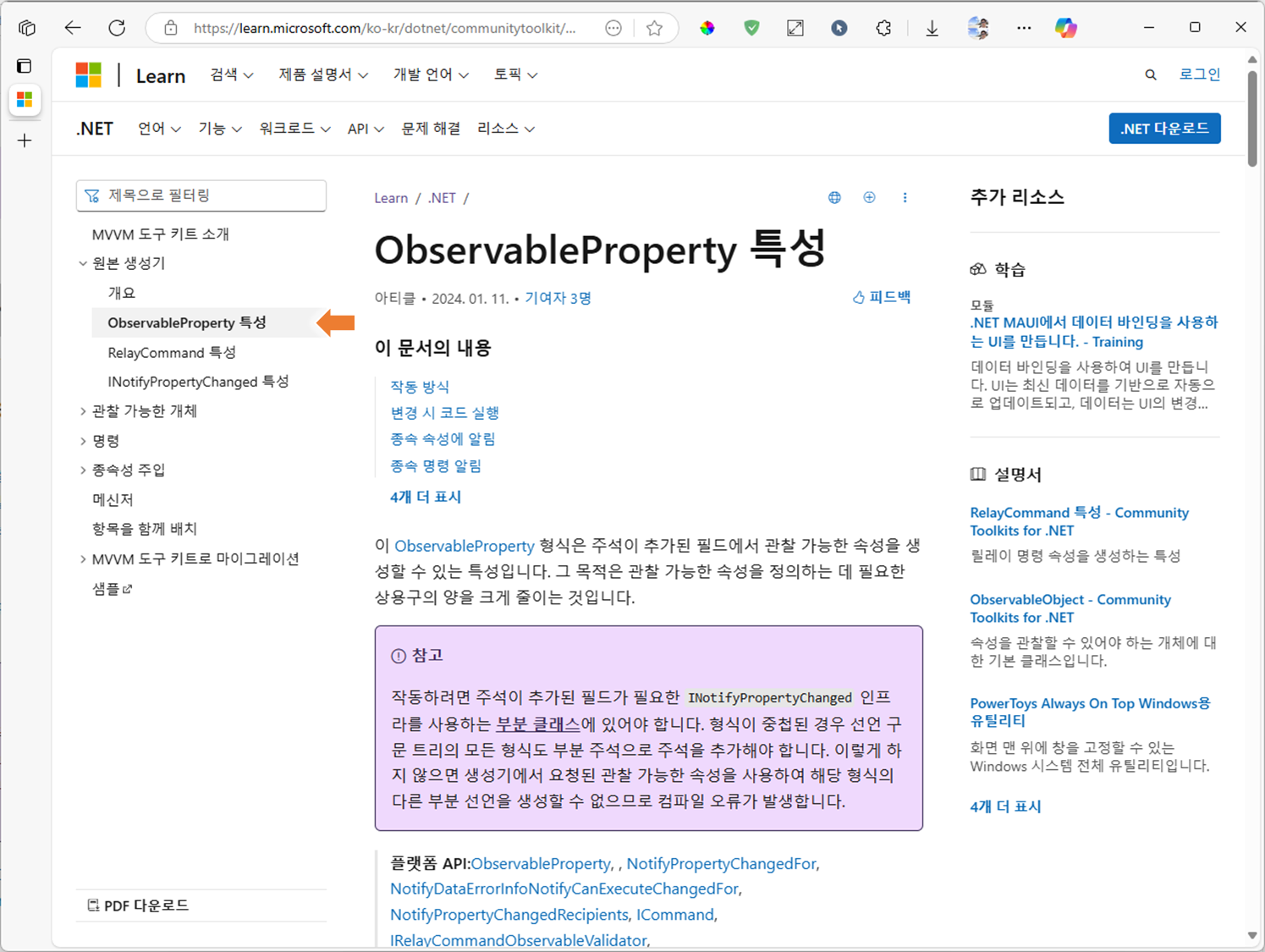Expand the 기능 menu in .NET bar
Viewport: 1265px width, 952px height.
[220, 129]
